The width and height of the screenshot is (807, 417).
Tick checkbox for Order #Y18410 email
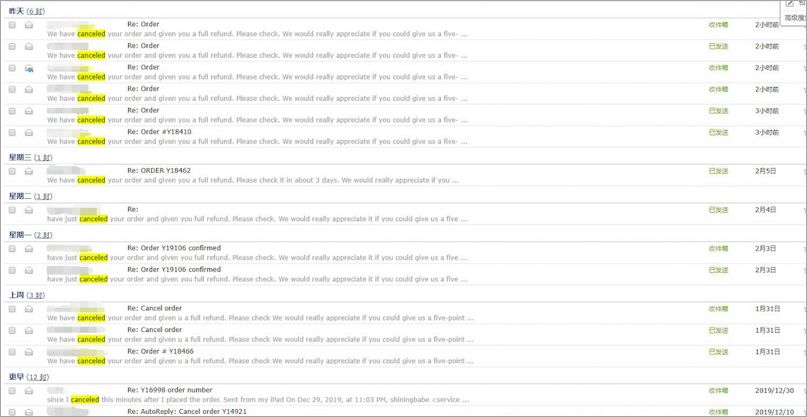point(12,132)
